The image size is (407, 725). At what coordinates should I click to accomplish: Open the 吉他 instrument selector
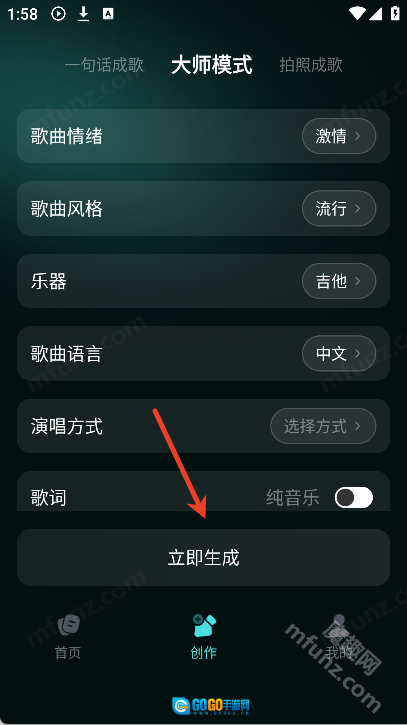(x=339, y=281)
